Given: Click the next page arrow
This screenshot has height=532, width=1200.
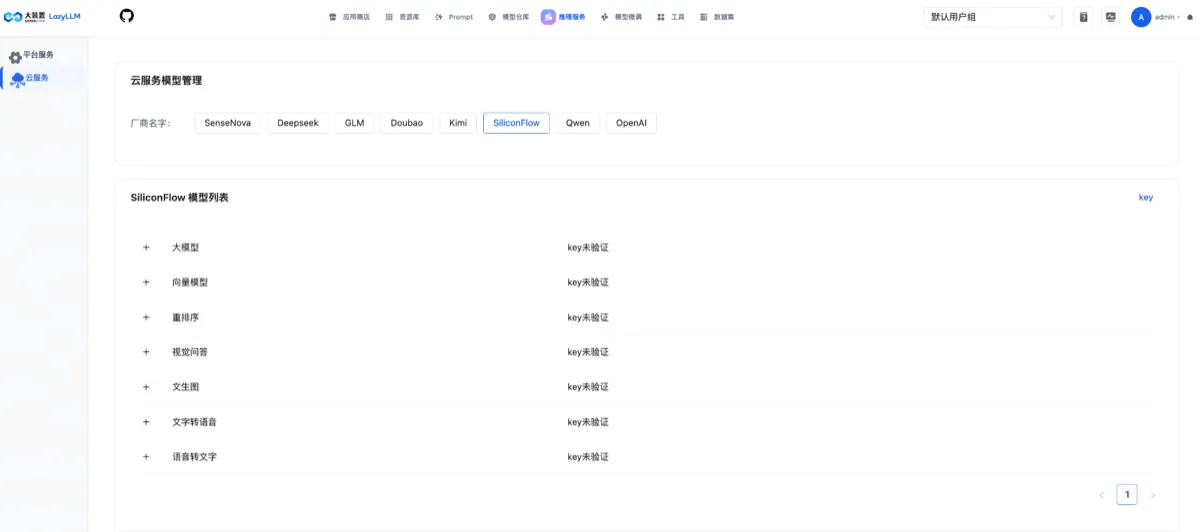Looking at the screenshot, I should click(x=1152, y=495).
